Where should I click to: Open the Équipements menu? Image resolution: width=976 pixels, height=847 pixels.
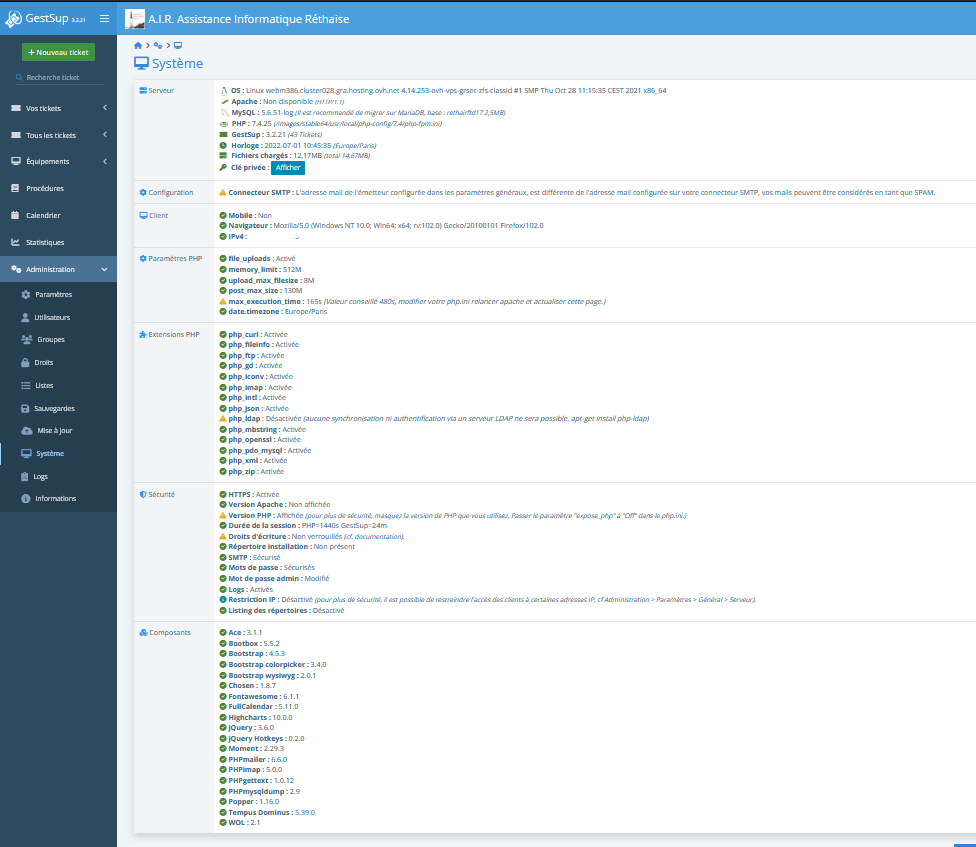[x=47, y=161]
